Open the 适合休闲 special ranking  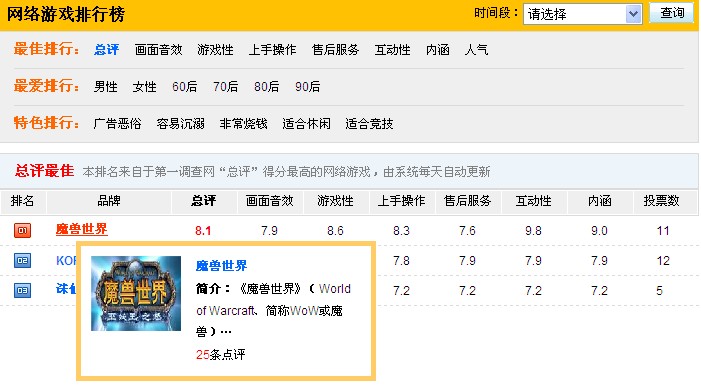coord(306,123)
